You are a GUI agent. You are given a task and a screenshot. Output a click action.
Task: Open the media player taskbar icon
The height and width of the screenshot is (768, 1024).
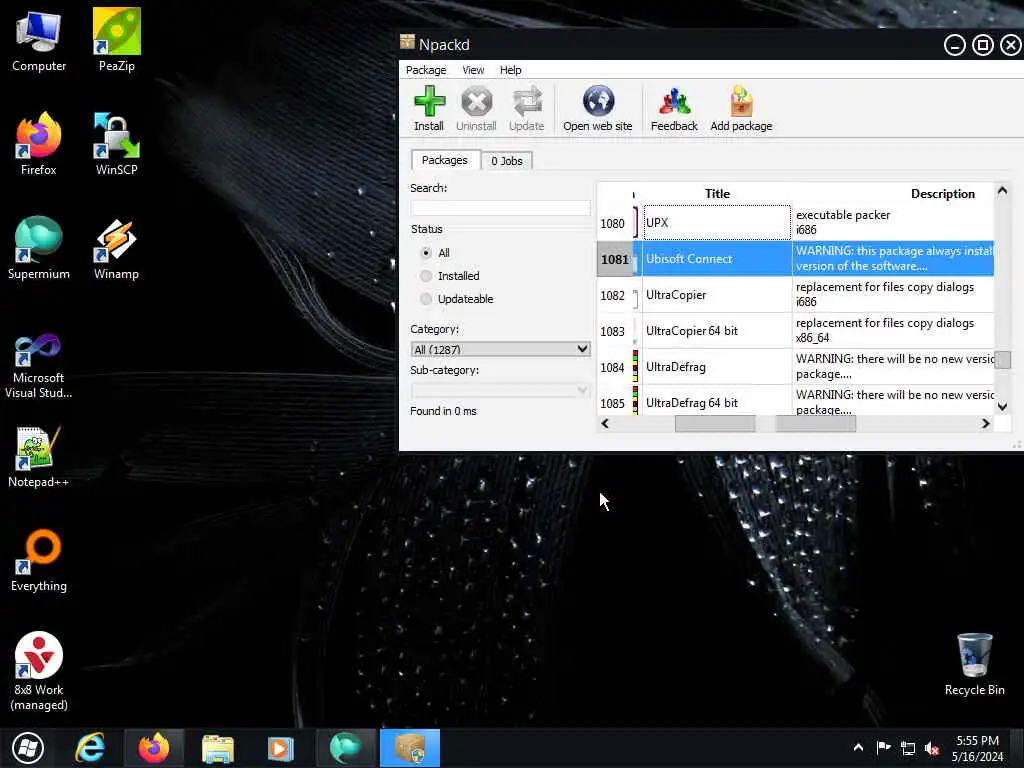[x=281, y=748]
